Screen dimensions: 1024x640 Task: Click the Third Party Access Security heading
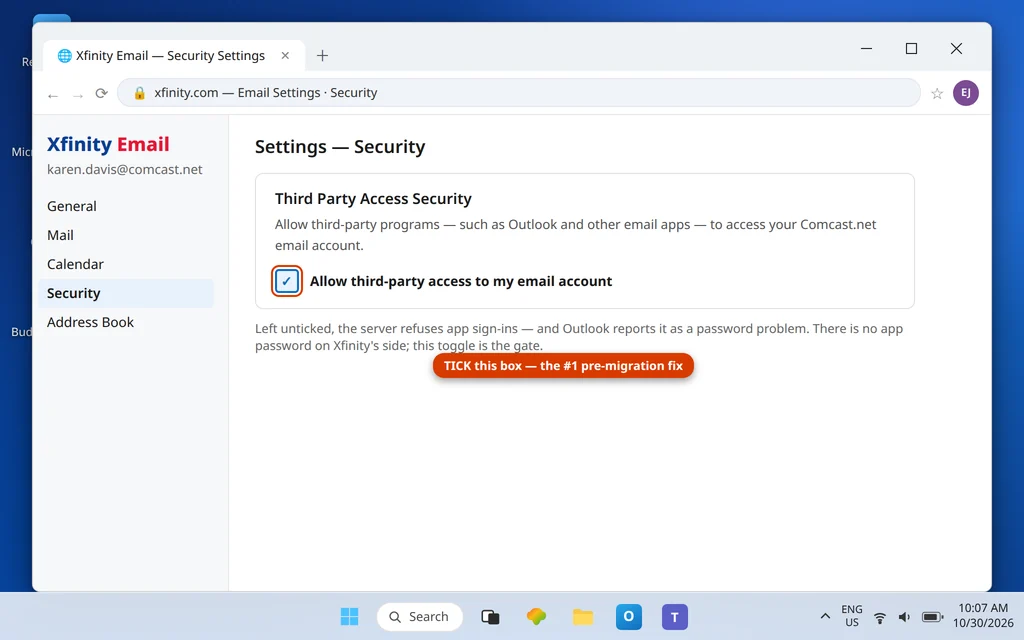373,199
